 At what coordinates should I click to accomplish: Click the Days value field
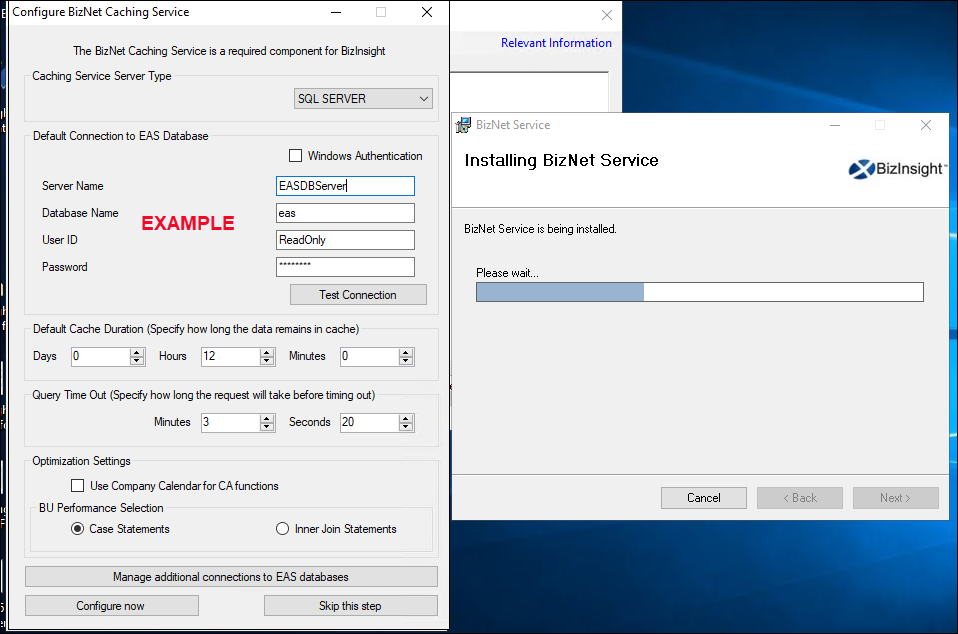pos(101,356)
